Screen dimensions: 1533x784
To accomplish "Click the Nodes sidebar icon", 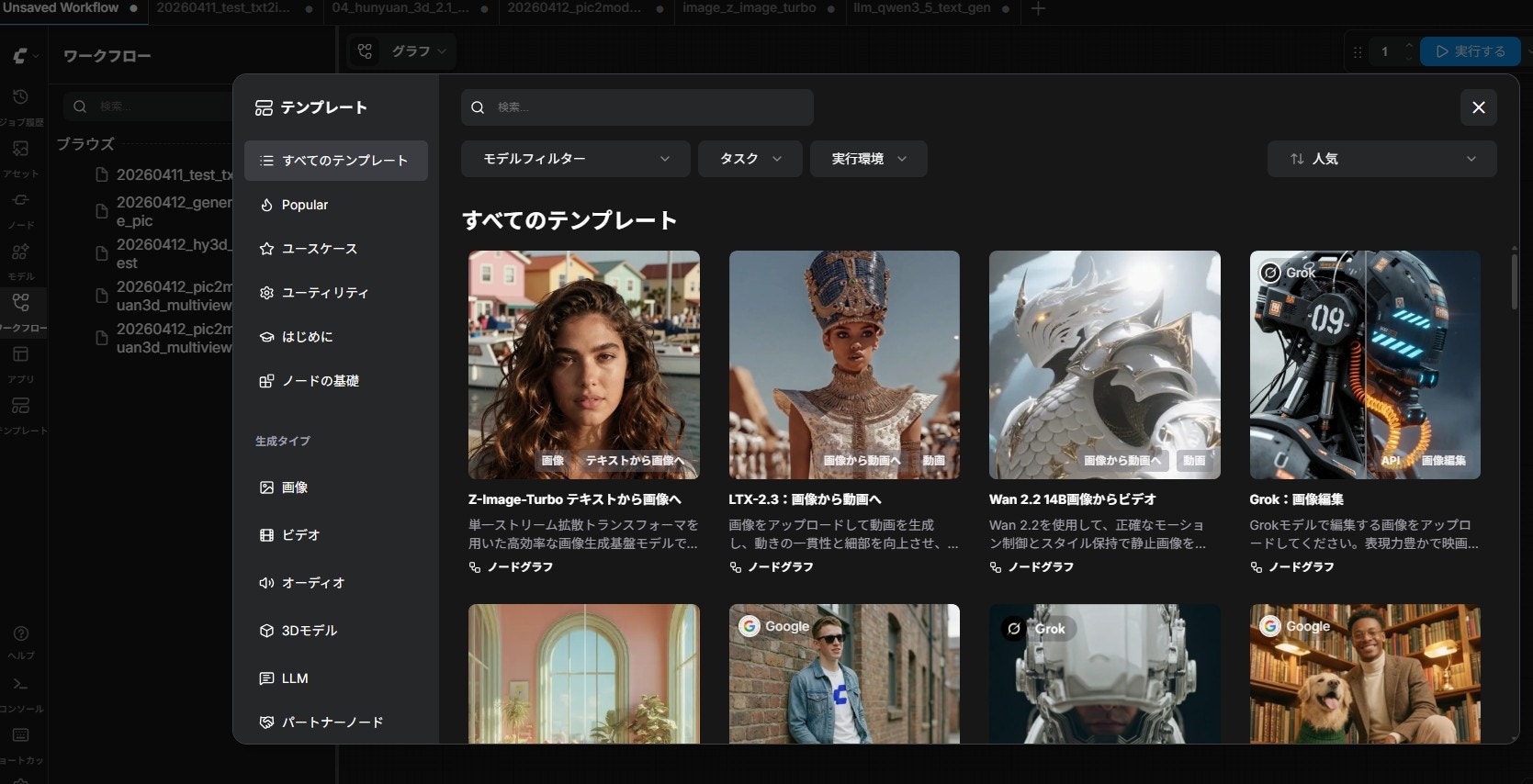I will [20, 201].
